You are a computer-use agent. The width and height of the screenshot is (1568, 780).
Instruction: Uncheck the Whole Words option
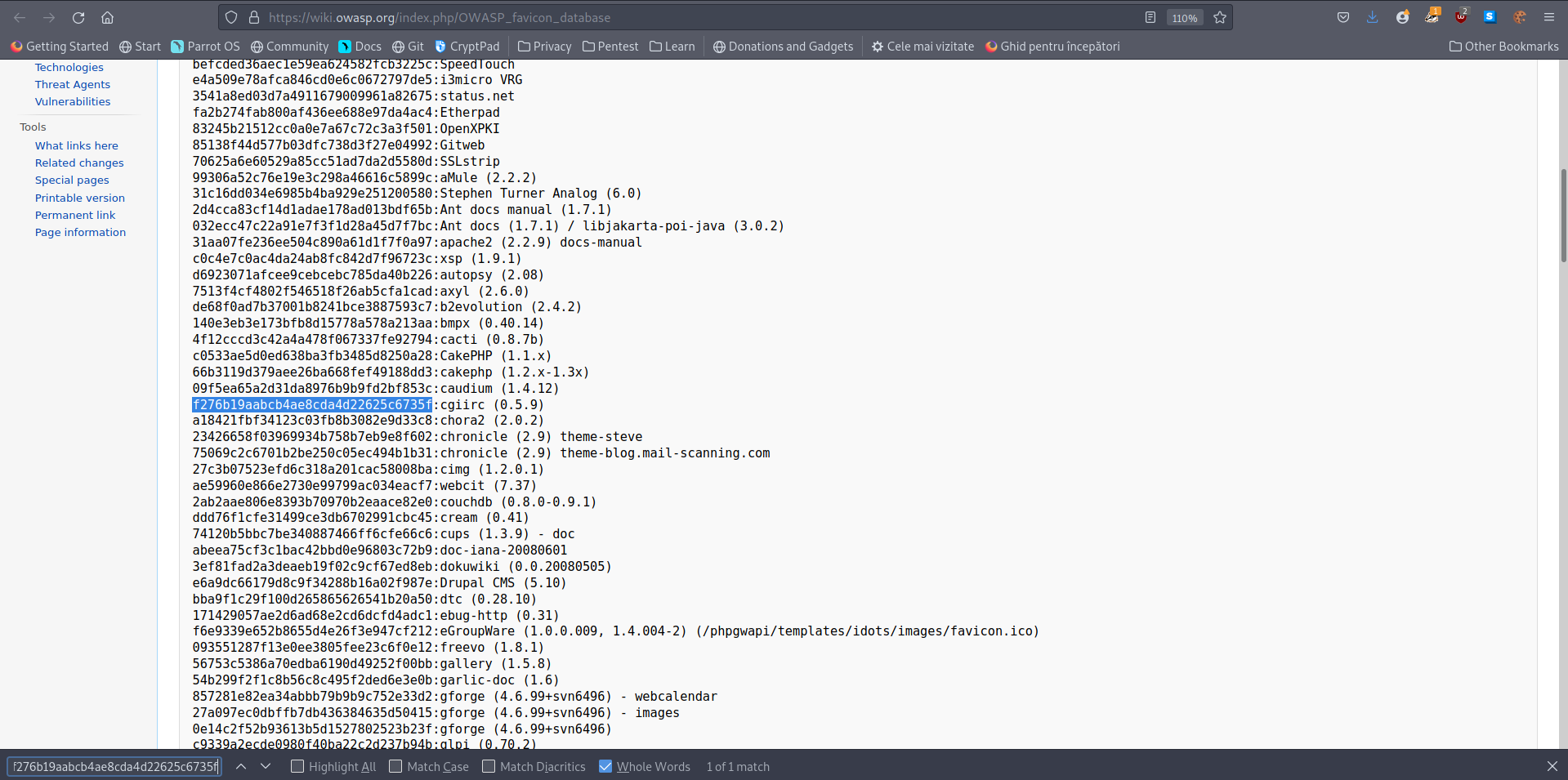[605, 766]
